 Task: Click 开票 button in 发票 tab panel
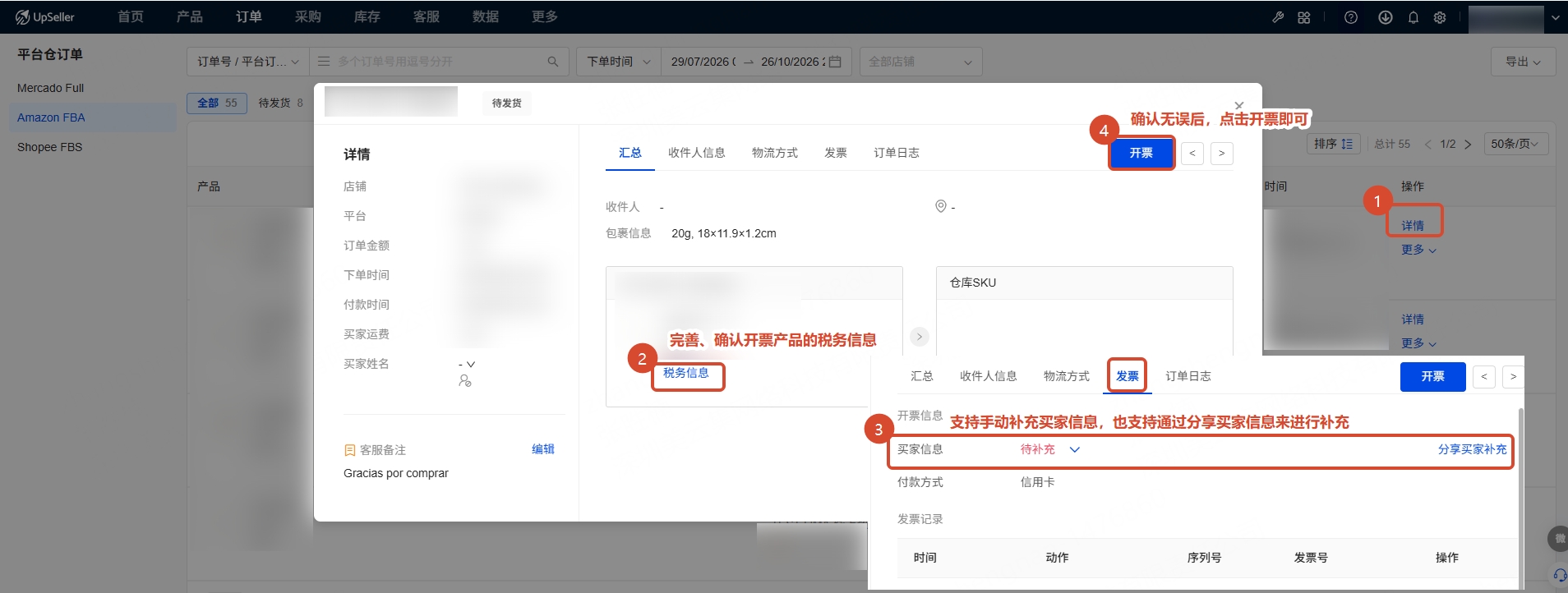pyautogui.click(x=1433, y=376)
